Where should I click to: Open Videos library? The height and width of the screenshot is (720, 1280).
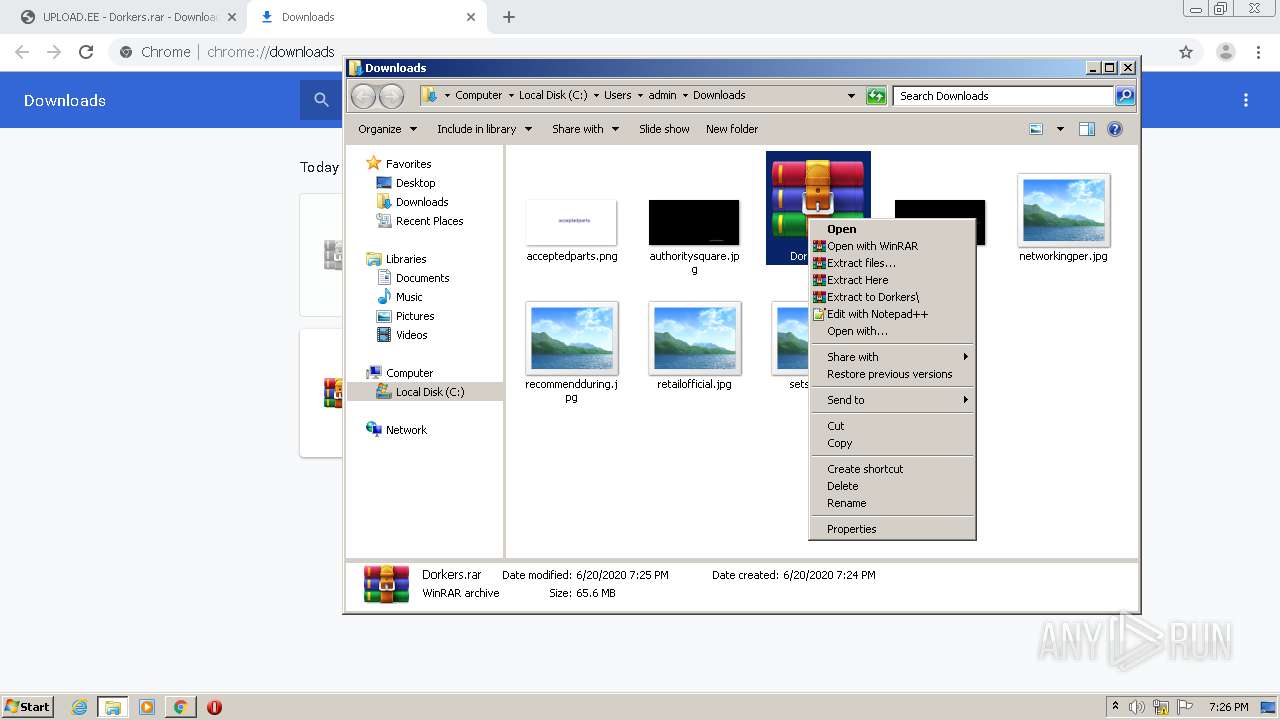pyautogui.click(x=411, y=335)
